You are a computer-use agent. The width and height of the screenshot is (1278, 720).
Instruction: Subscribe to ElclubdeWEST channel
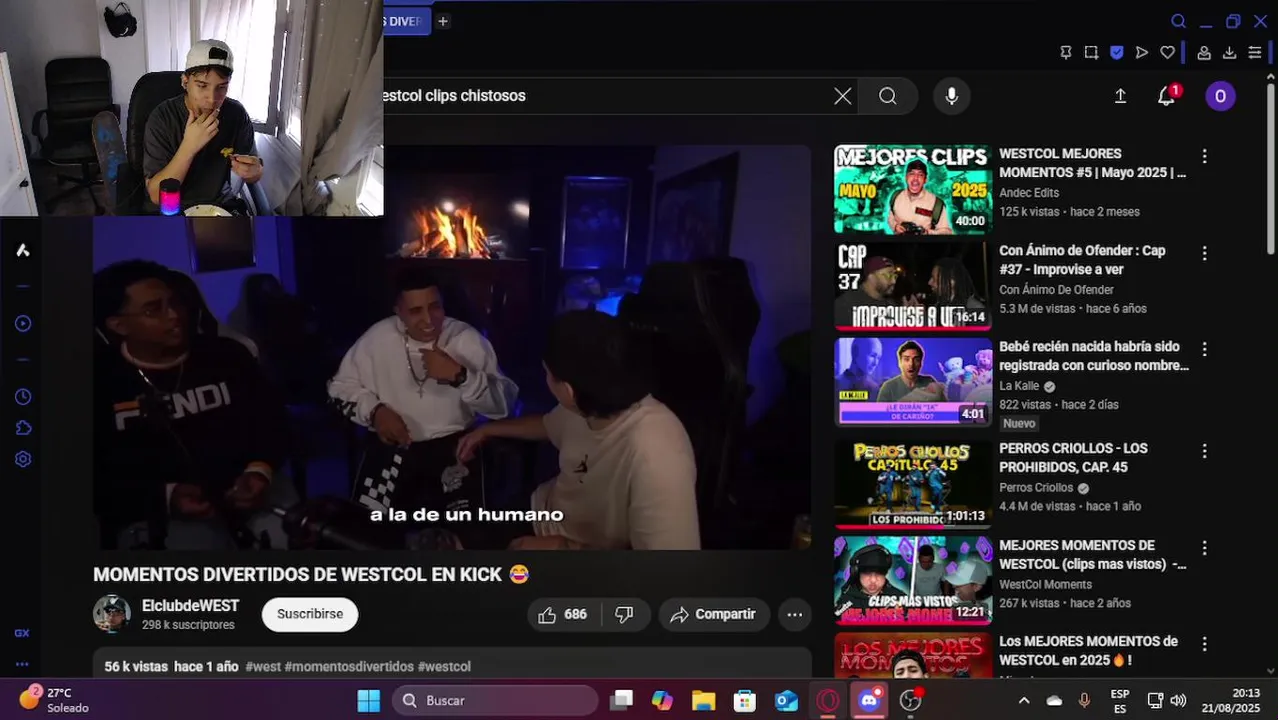(310, 614)
